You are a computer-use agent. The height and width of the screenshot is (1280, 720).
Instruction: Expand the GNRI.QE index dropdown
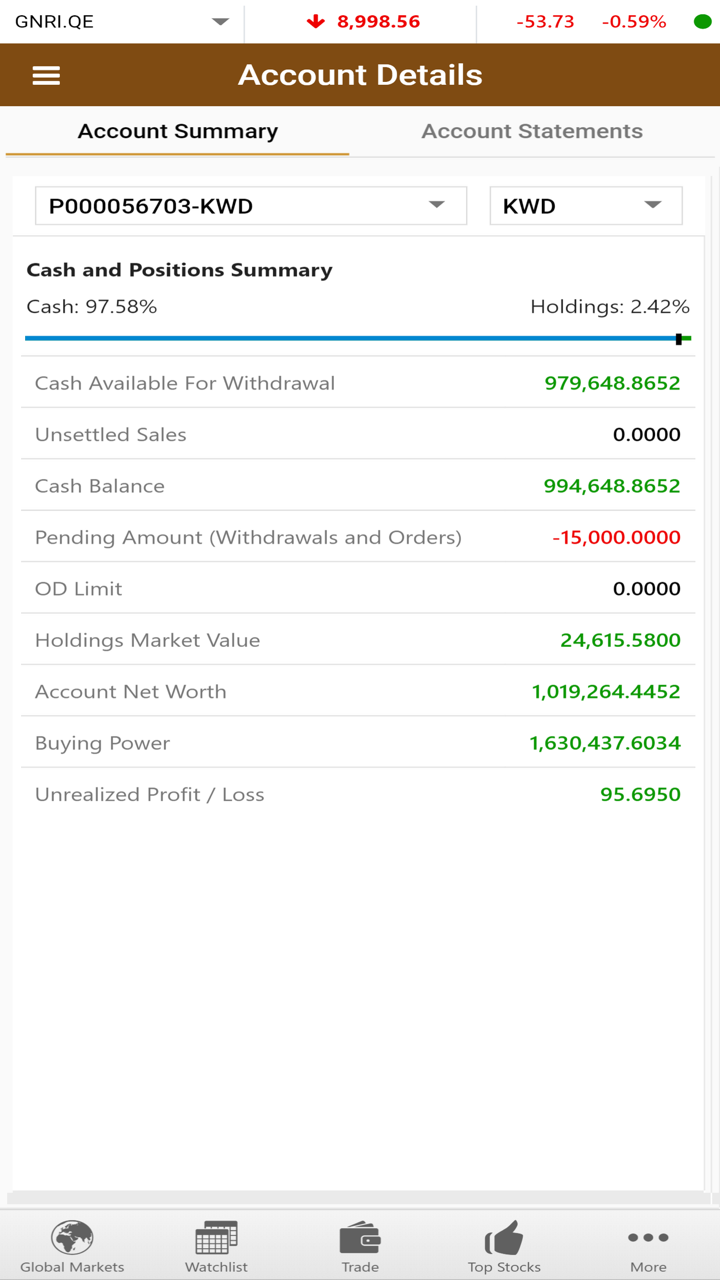click(x=220, y=22)
